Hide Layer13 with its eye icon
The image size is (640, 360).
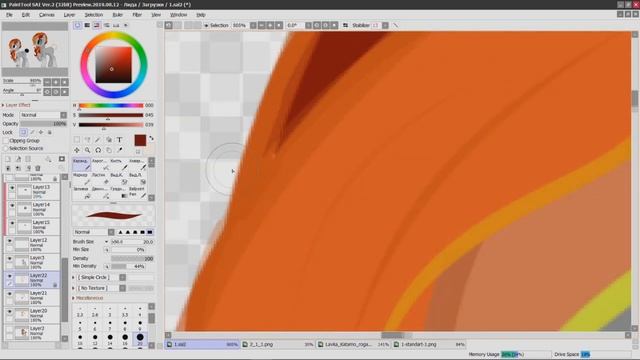coord(12,188)
